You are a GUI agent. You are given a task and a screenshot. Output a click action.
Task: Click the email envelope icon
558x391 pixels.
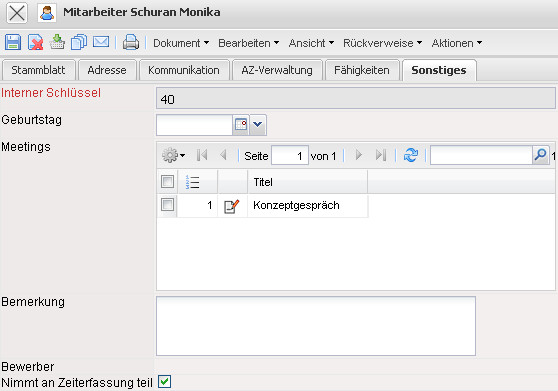coord(101,42)
